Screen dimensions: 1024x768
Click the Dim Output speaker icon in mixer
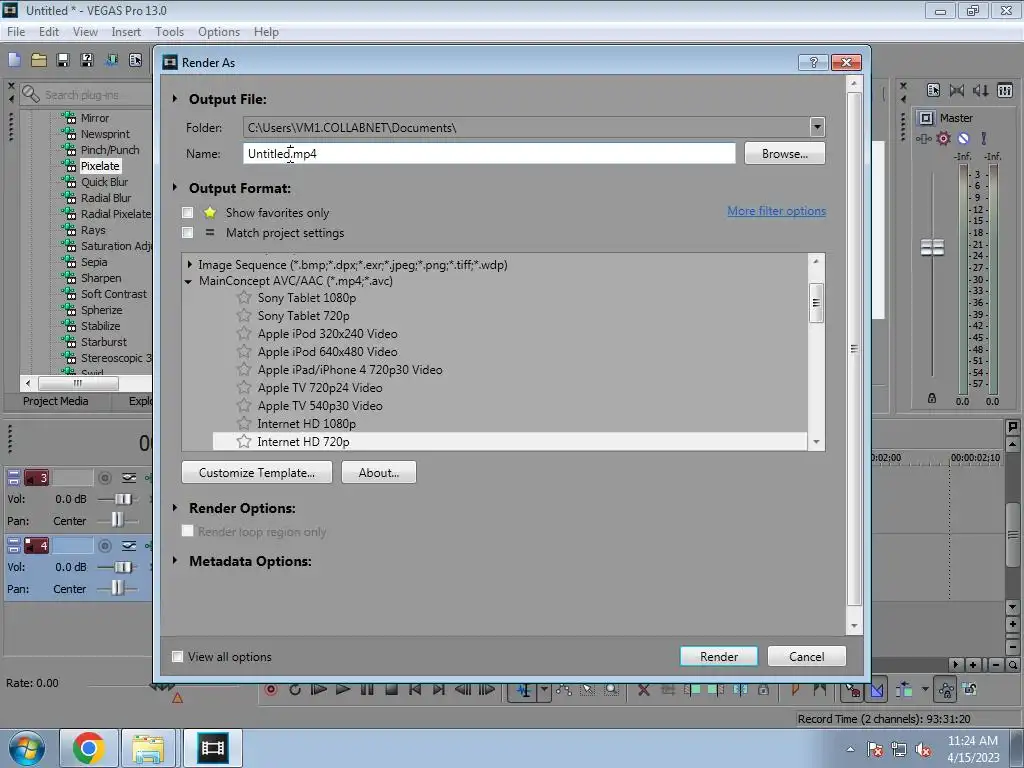(x=981, y=90)
